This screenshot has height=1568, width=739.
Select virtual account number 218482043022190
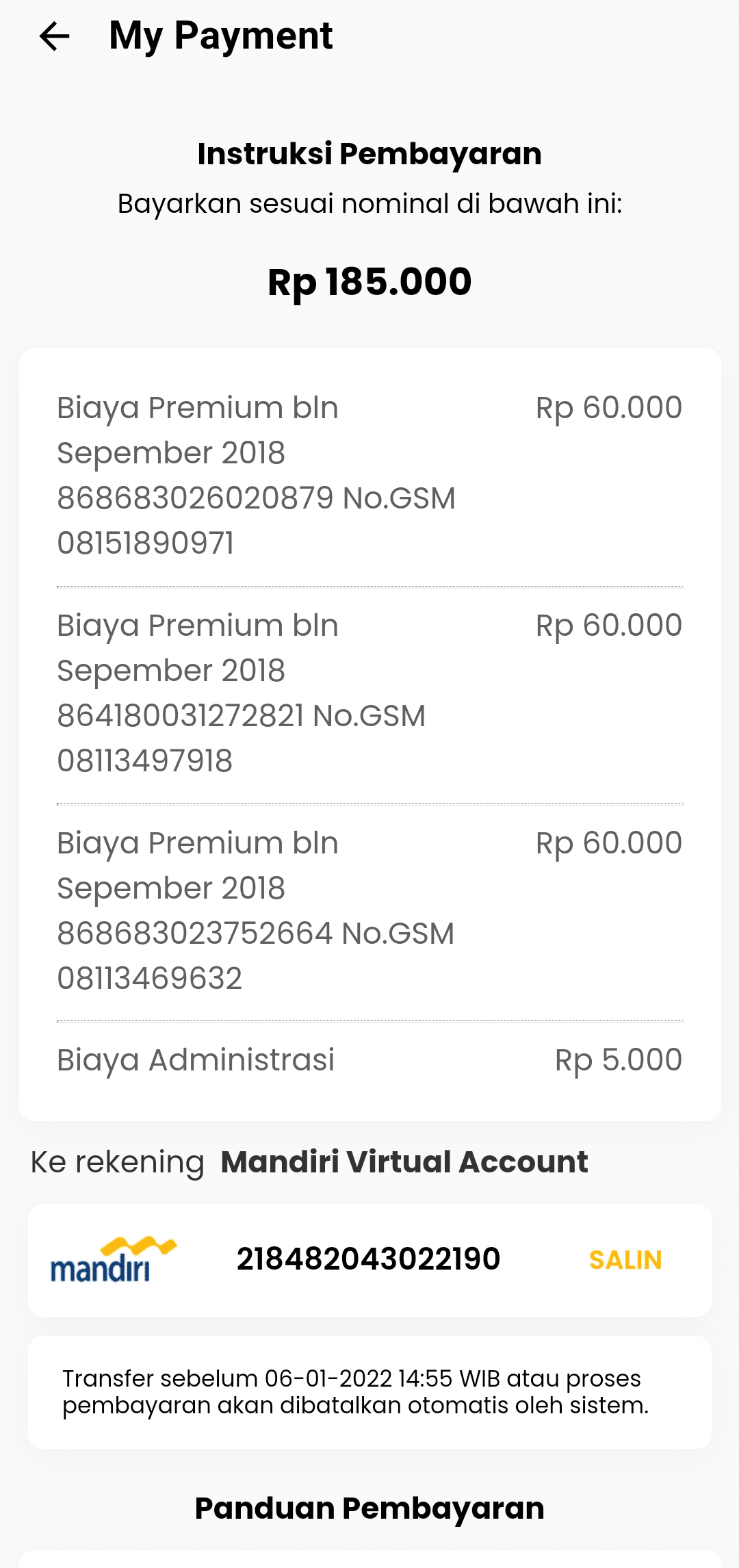pos(368,1259)
